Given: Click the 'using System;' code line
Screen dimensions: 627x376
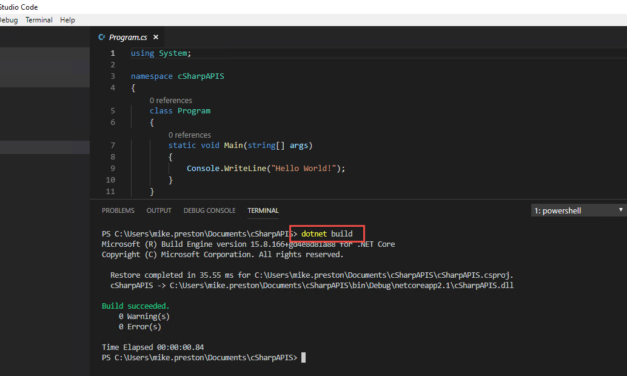Looking at the screenshot, I should click(x=161, y=53).
